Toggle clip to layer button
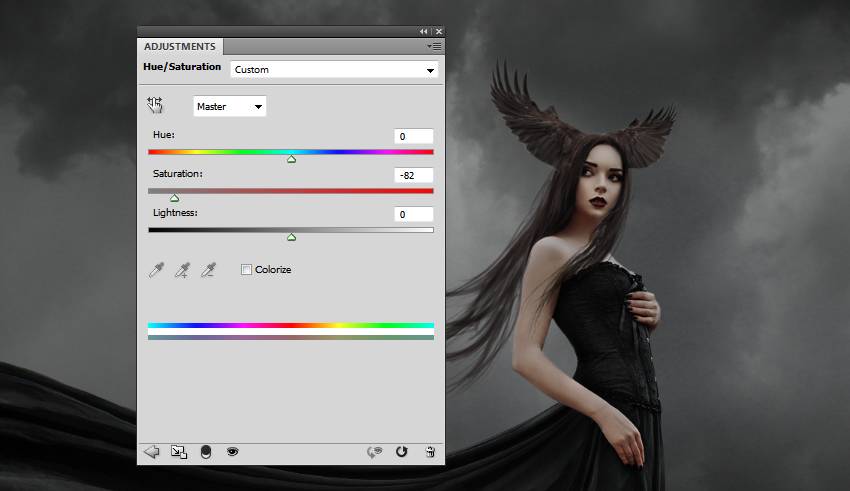 206,452
